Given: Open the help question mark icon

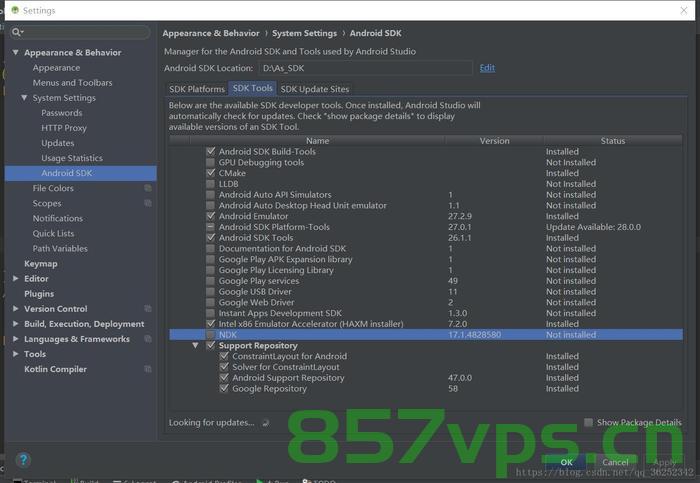Looking at the screenshot, I should point(23,459).
